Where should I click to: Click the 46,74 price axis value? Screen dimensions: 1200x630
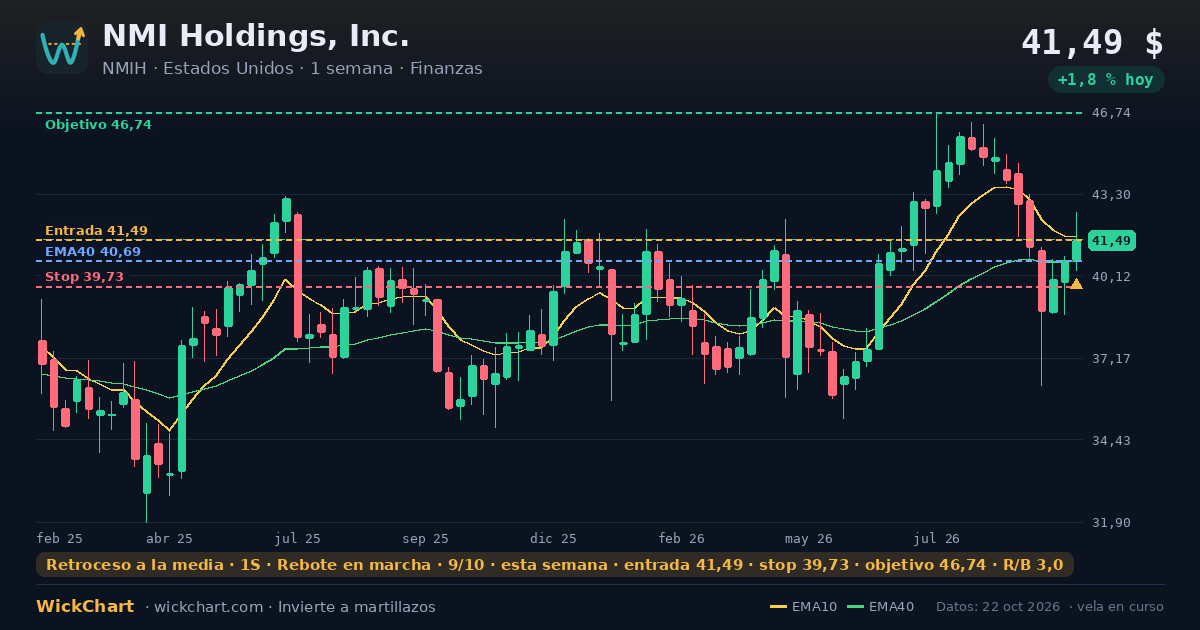(1112, 113)
